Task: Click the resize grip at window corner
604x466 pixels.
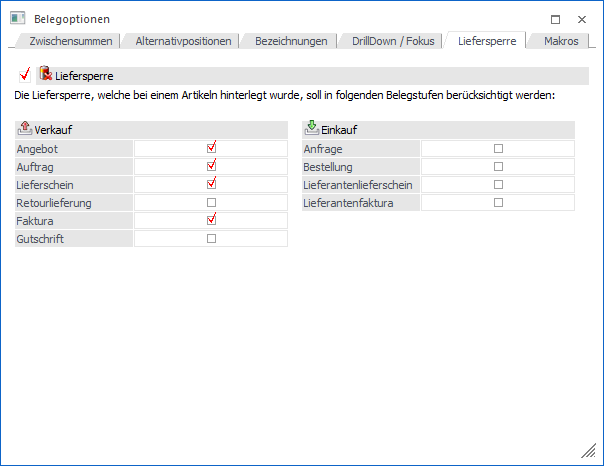Action: pyautogui.click(x=590, y=452)
